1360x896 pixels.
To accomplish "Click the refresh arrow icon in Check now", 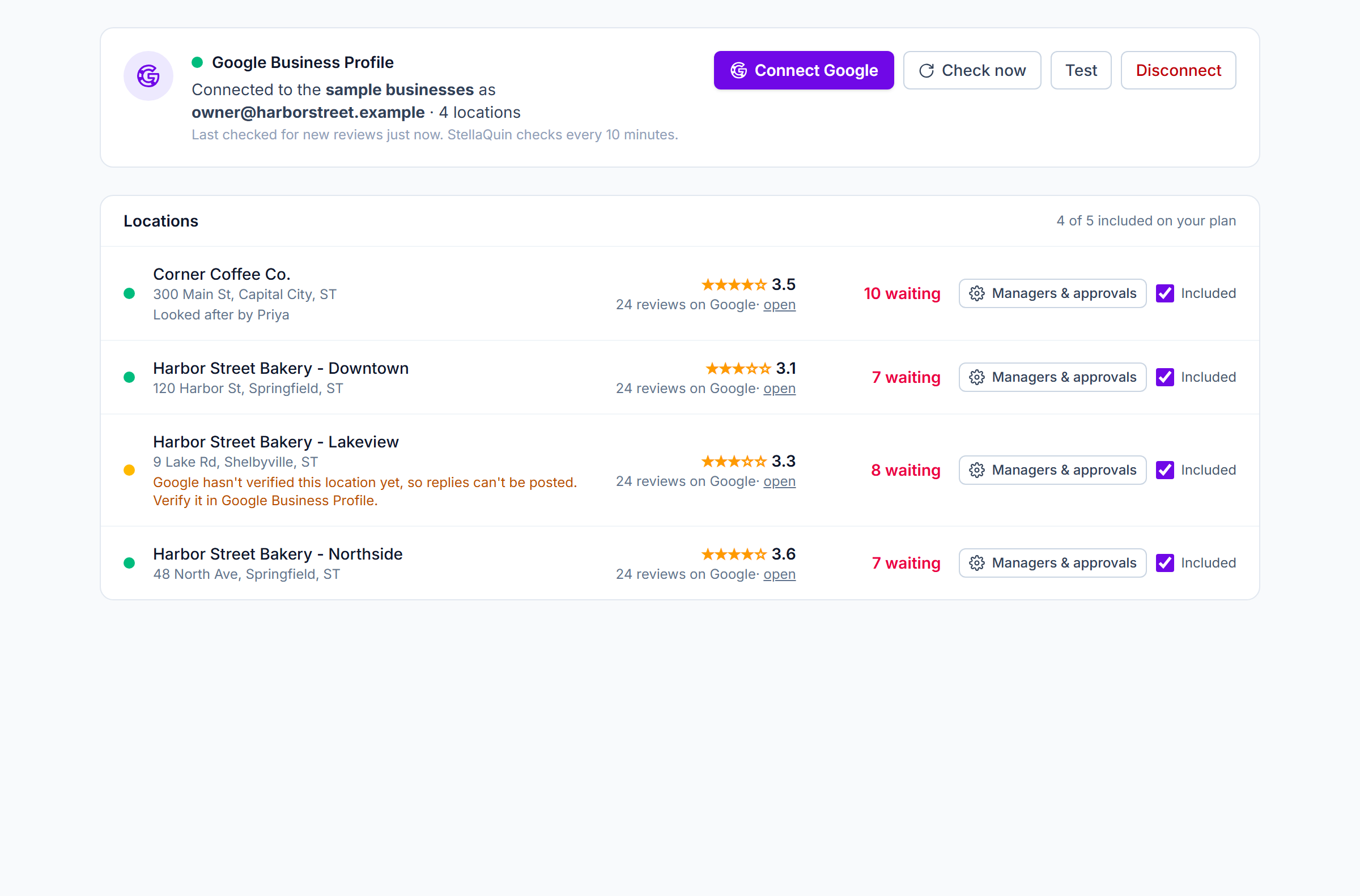I will pos(926,70).
